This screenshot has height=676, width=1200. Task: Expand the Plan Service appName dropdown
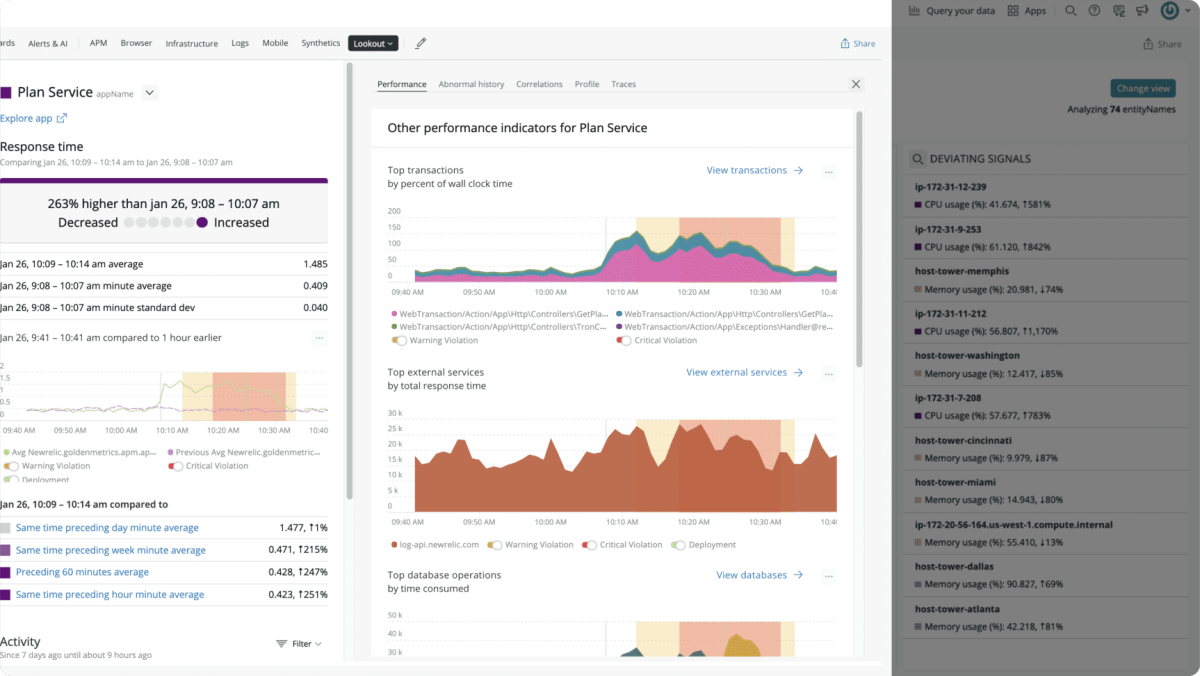(x=149, y=93)
